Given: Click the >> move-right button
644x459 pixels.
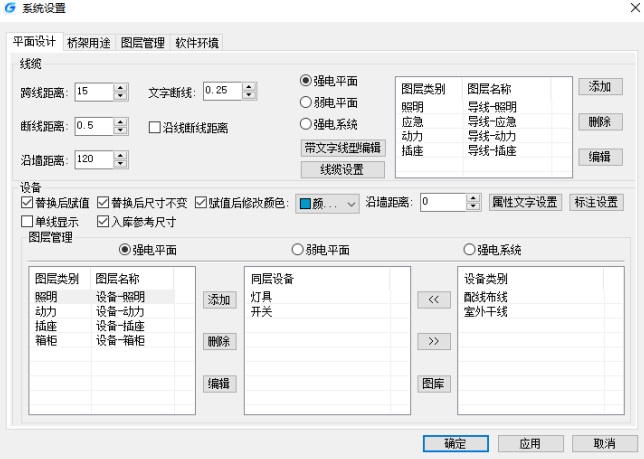Looking at the screenshot, I should 434,342.
